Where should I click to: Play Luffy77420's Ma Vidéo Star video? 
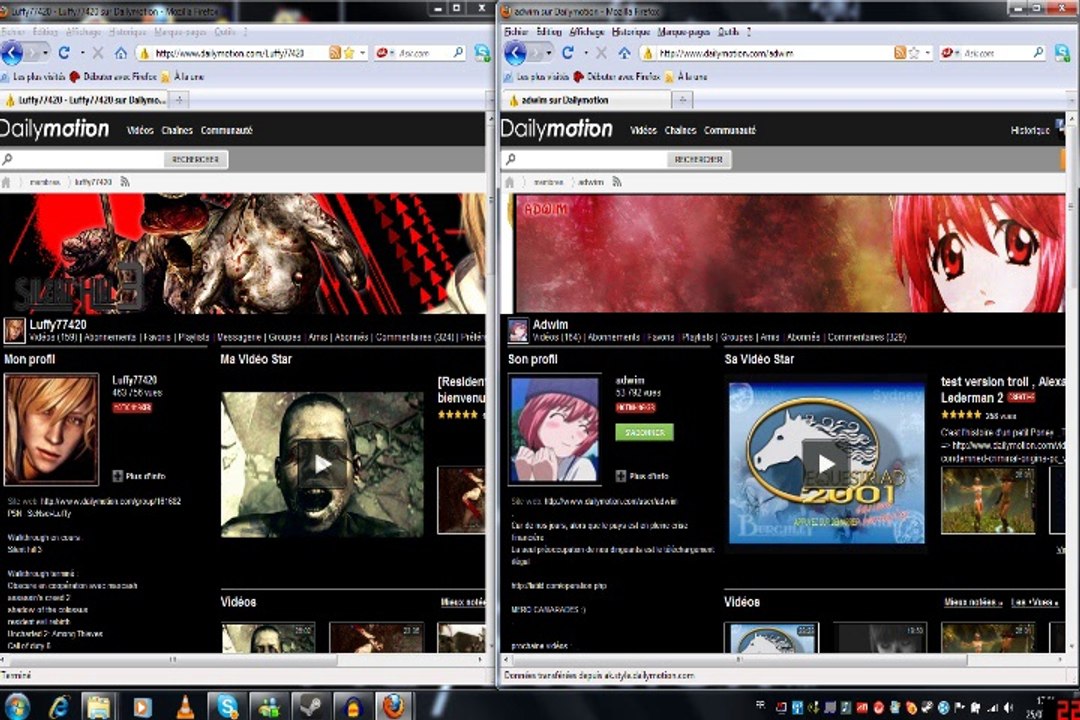(322, 464)
